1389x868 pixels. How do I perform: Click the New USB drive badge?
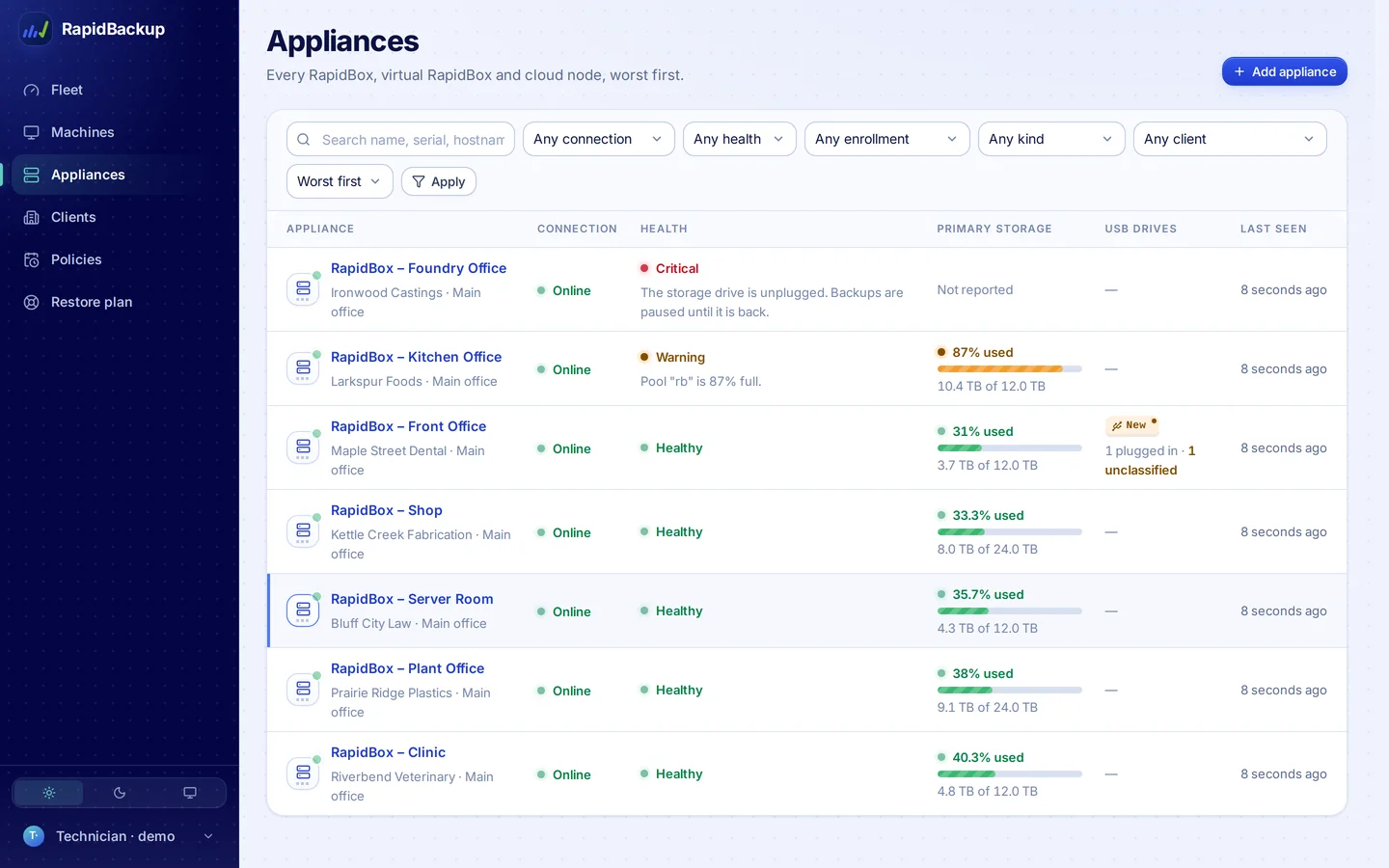[1131, 425]
